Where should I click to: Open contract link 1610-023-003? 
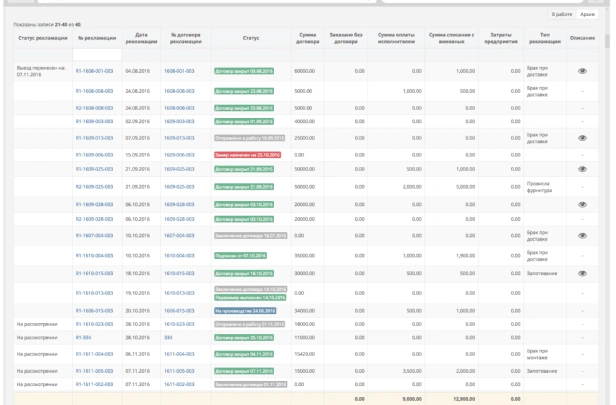(x=179, y=324)
